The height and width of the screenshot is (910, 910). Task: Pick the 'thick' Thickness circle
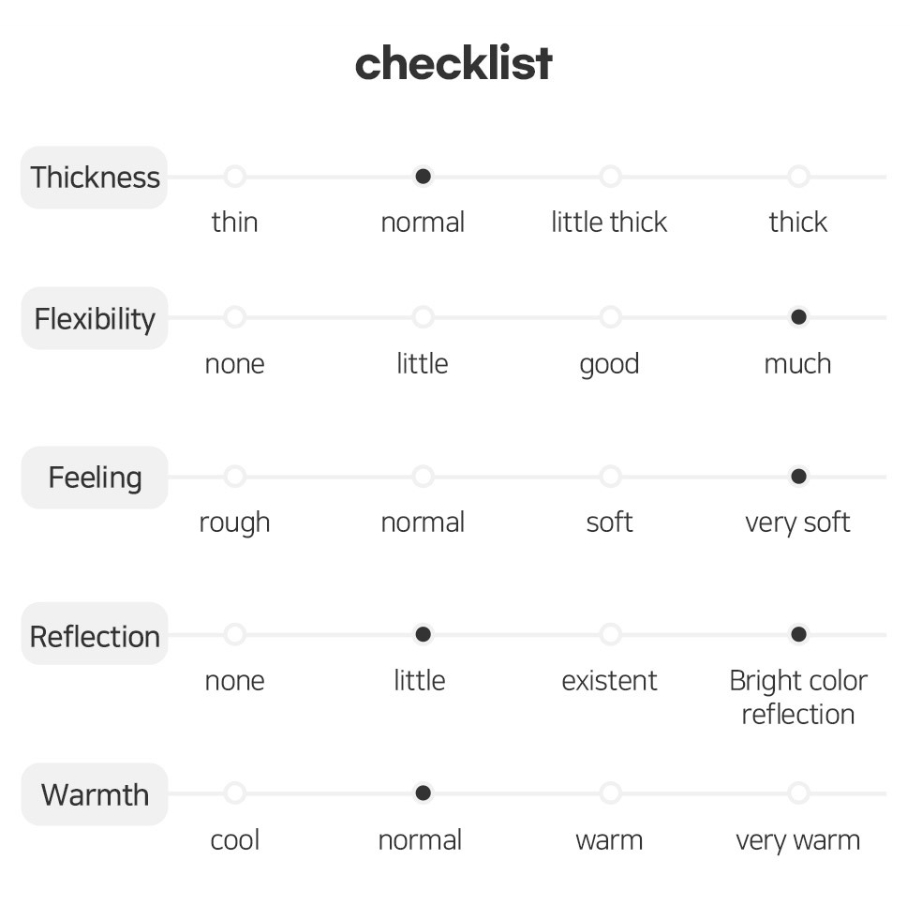pyautogui.click(x=799, y=176)
